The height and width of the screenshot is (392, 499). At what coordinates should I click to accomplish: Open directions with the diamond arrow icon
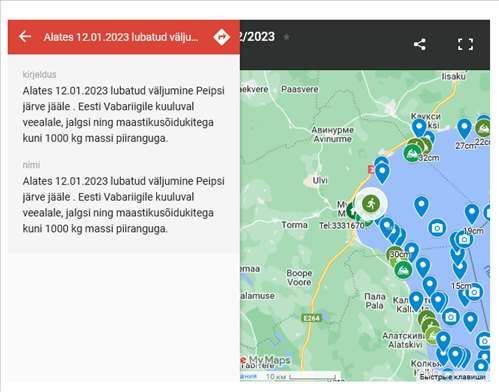click(222, 37)
